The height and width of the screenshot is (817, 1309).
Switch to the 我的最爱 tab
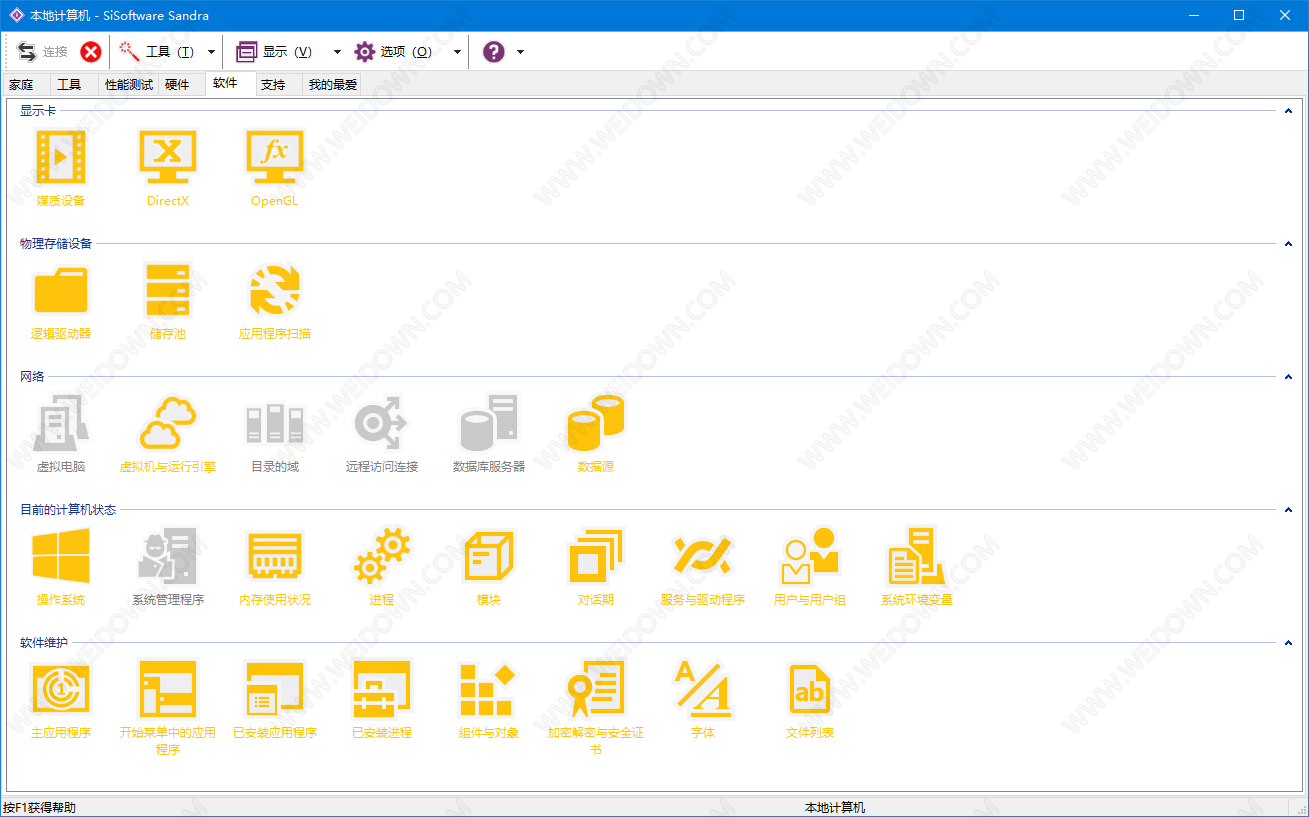pyautogui.click(x=332, y=85)
